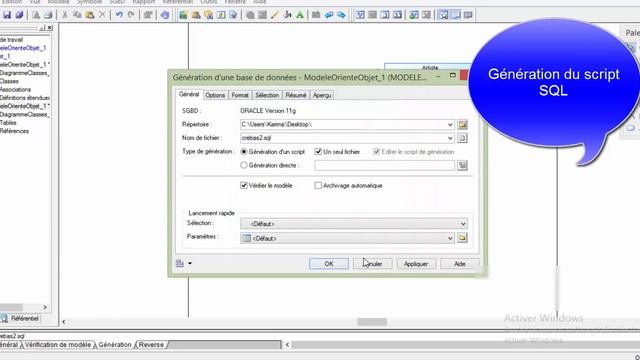Image resolution: width=640 pixels, height=360 pixels.
Task: Click the Appliquer button
Action: [416, 264]
